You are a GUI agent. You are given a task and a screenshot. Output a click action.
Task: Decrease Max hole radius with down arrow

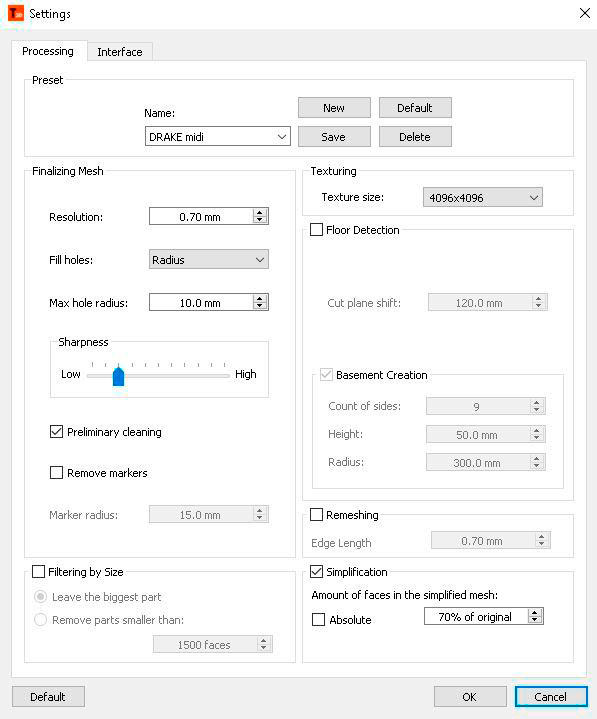(260, 306)
